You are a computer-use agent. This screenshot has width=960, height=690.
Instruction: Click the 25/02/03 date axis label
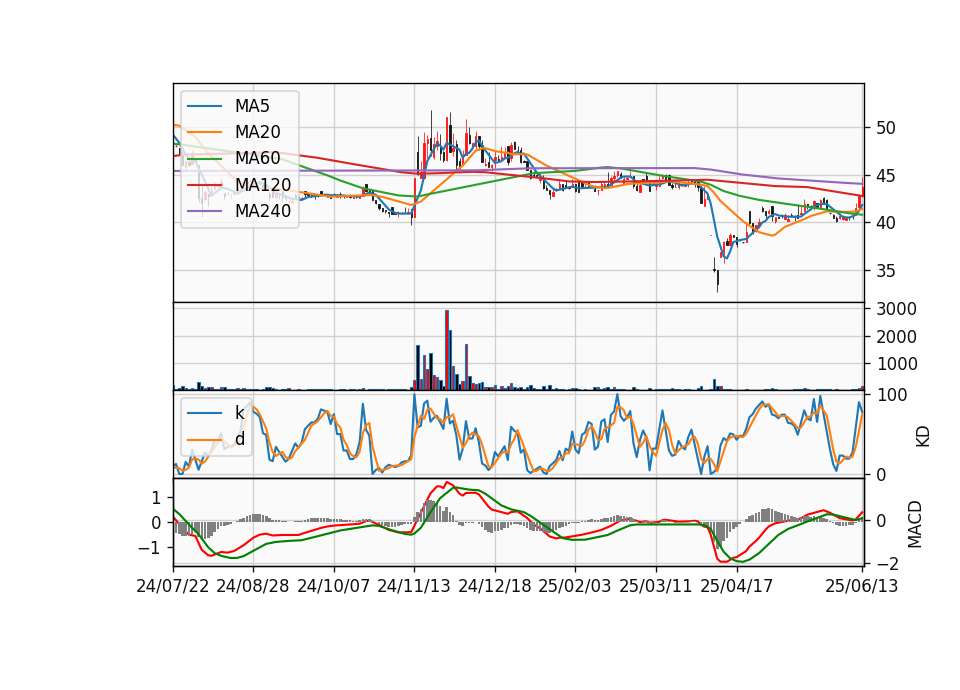pos(575,586)
